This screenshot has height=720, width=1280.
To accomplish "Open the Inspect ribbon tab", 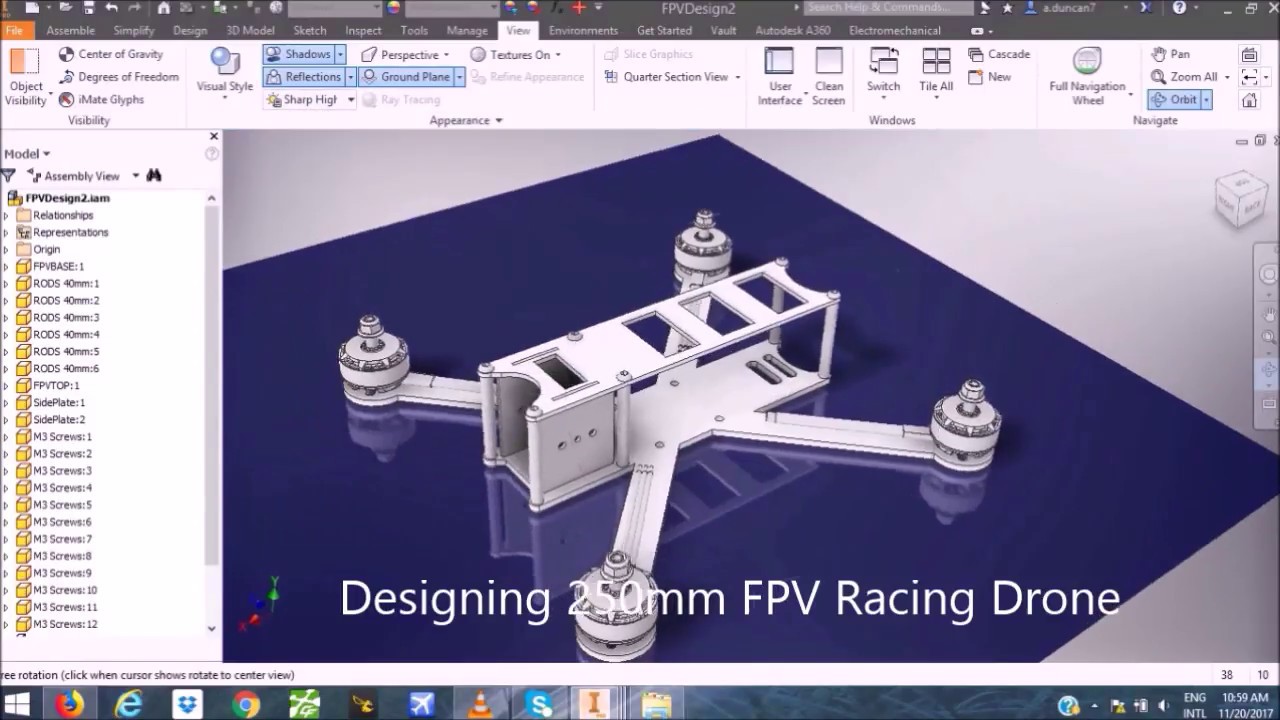I will click(363, 31).
